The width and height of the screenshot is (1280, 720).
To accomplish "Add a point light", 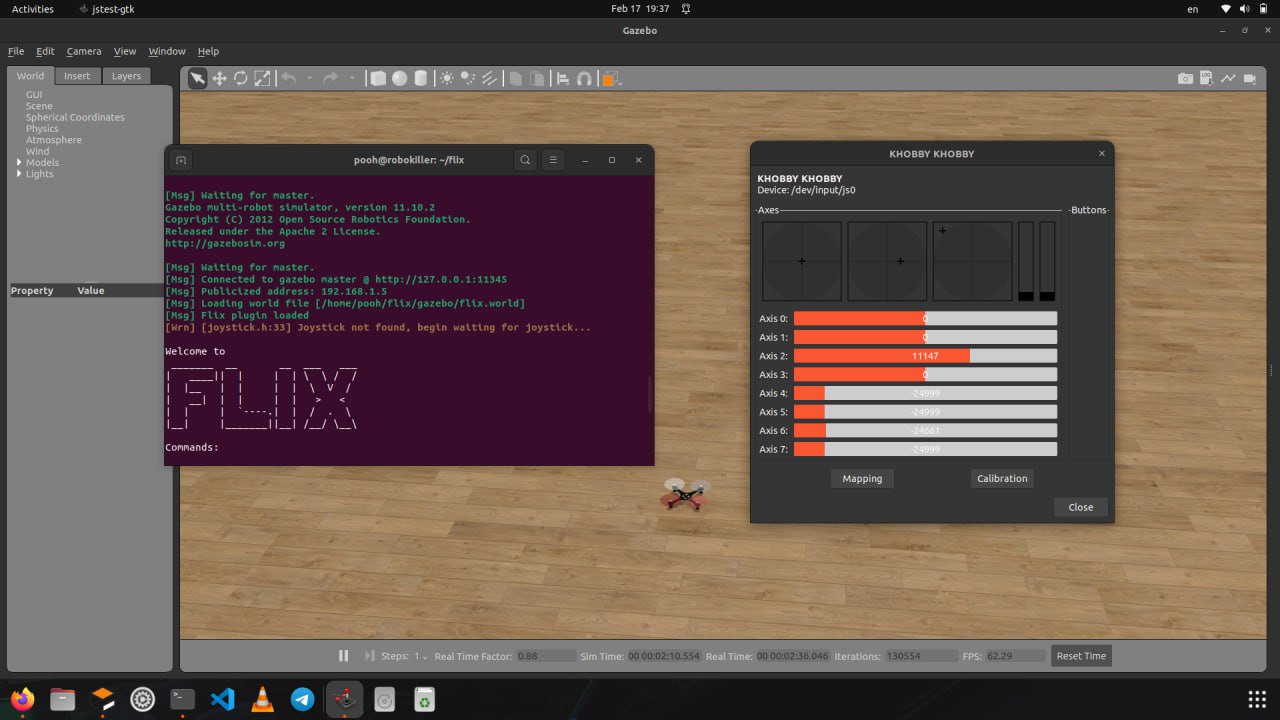I will (x=446, y=78).
